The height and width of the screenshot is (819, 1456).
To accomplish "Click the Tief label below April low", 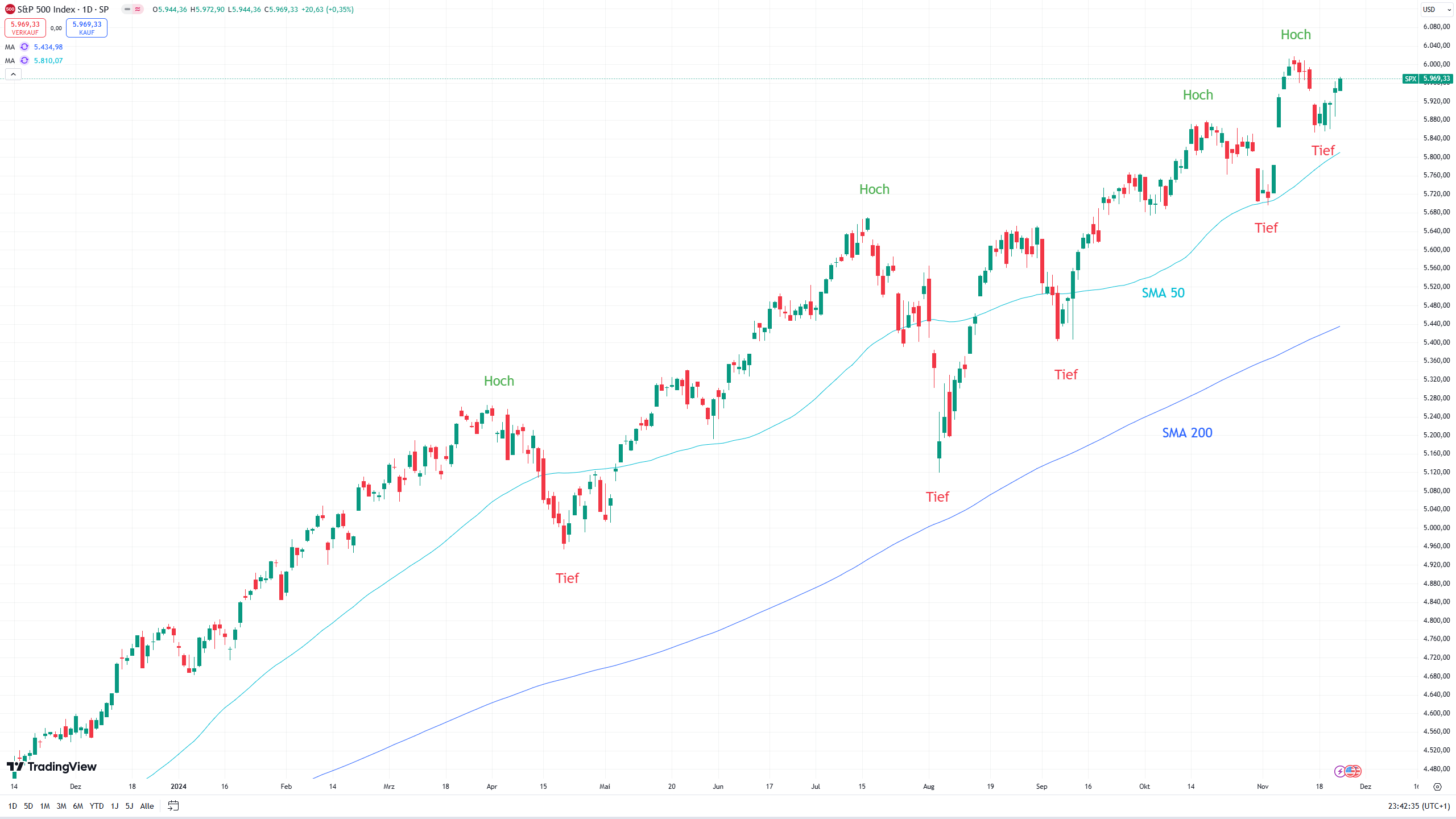I will pyautogui.click(x=567, y=578).
